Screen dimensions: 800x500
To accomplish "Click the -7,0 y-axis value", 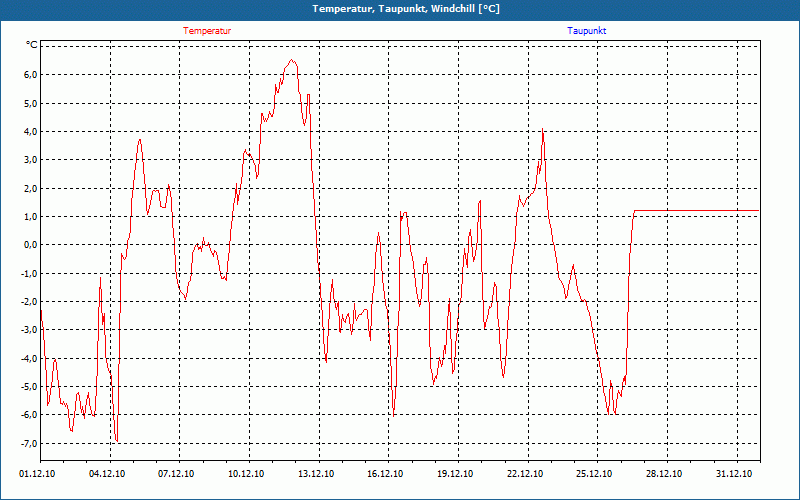I will point(29,443).
